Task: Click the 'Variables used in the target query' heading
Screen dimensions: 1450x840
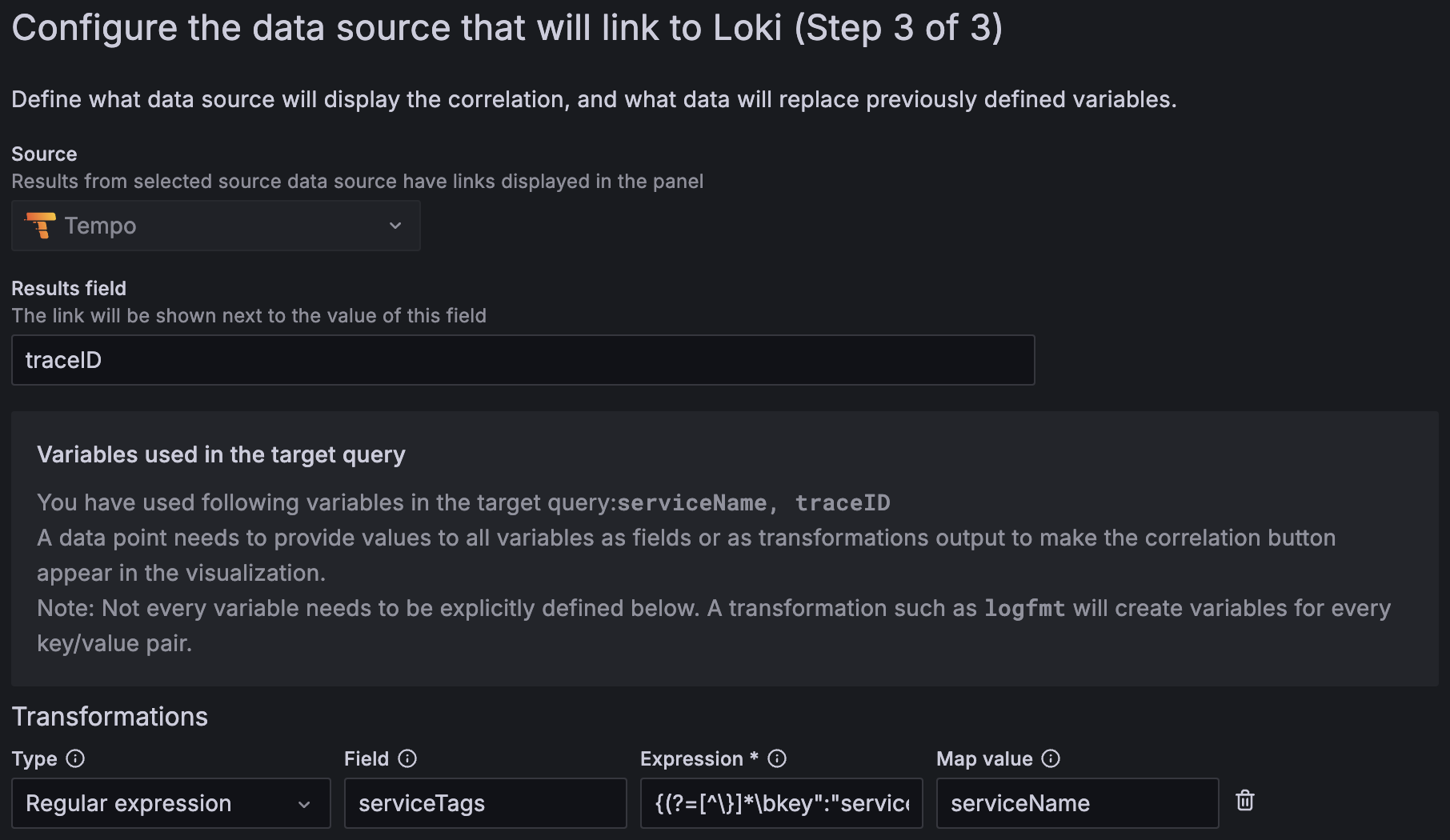Action: point(221,454)
